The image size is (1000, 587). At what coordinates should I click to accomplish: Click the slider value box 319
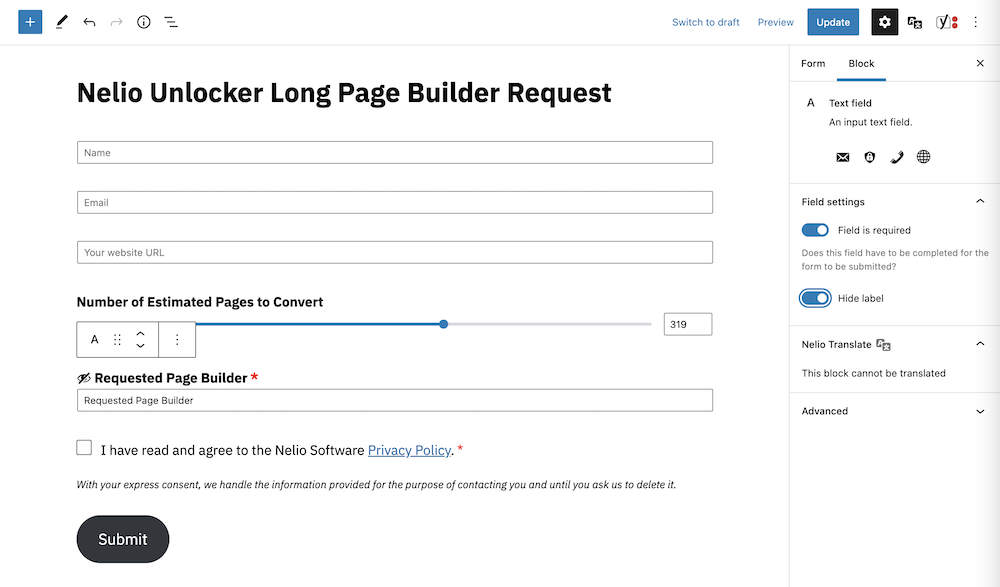tap(688, 324)
